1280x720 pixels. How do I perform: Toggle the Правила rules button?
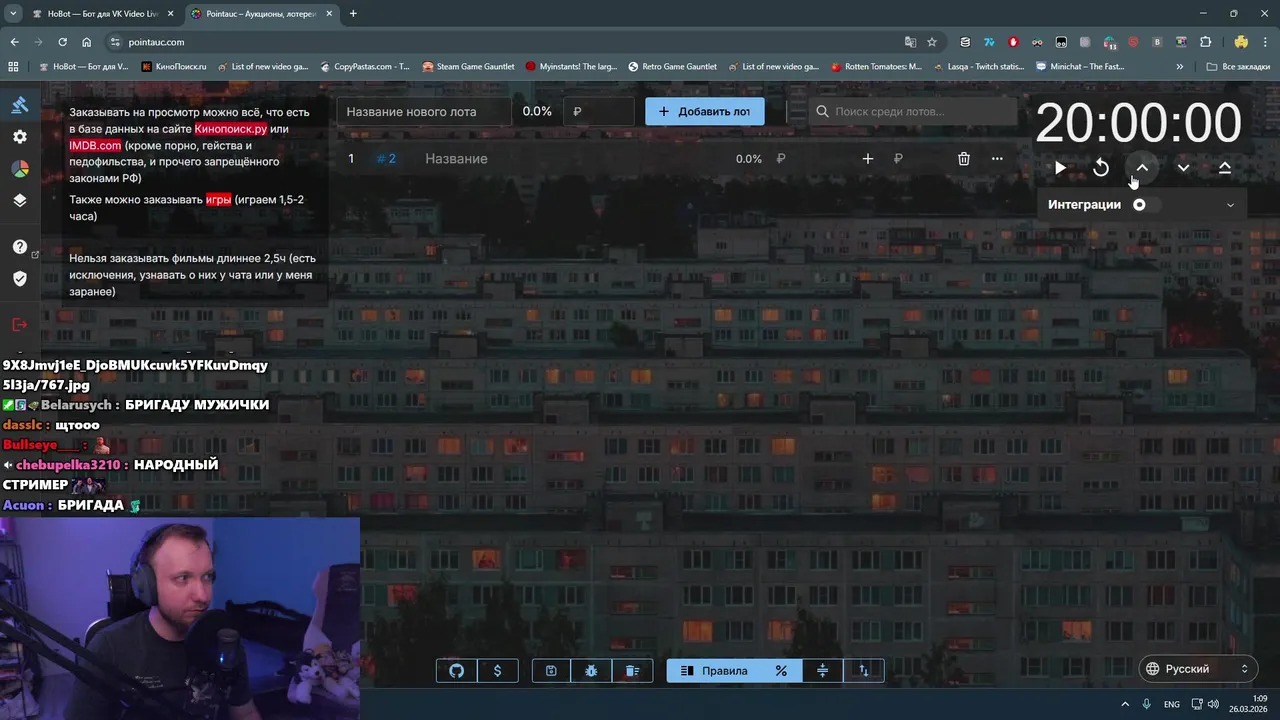[714, 671]
